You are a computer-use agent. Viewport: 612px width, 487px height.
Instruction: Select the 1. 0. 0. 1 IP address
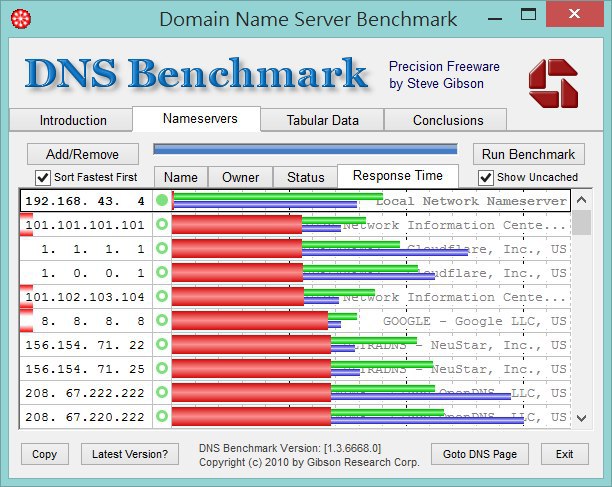click(x=93, y=273)
